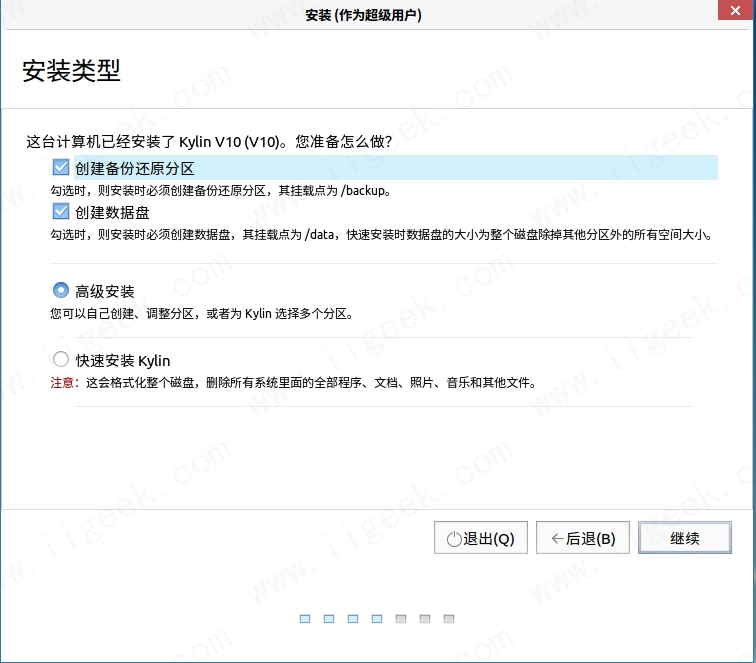This screenshot has width=756, height=663.
Task: Click the 您可以自己创建、调整分区 description
Action: point(202,314)
